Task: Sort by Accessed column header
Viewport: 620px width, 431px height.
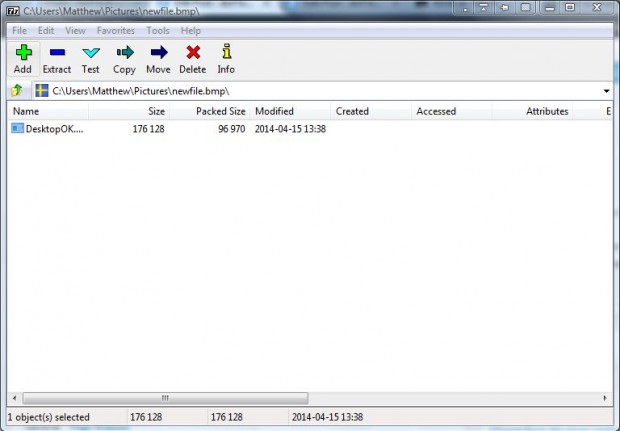Action: click(x=452, y=111)
